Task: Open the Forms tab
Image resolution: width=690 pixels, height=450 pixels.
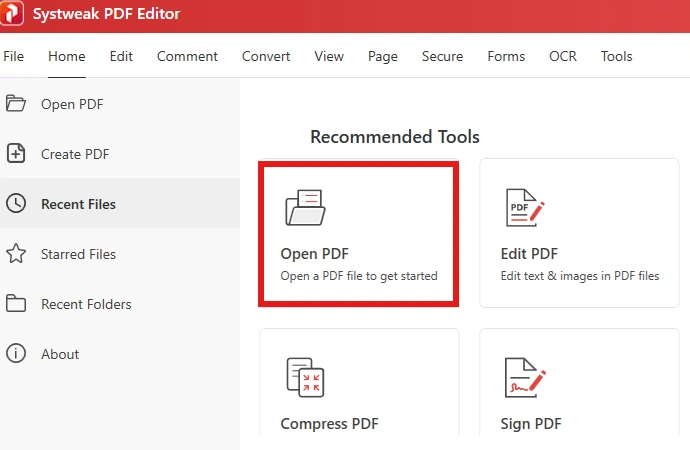Action: (506, 56)
